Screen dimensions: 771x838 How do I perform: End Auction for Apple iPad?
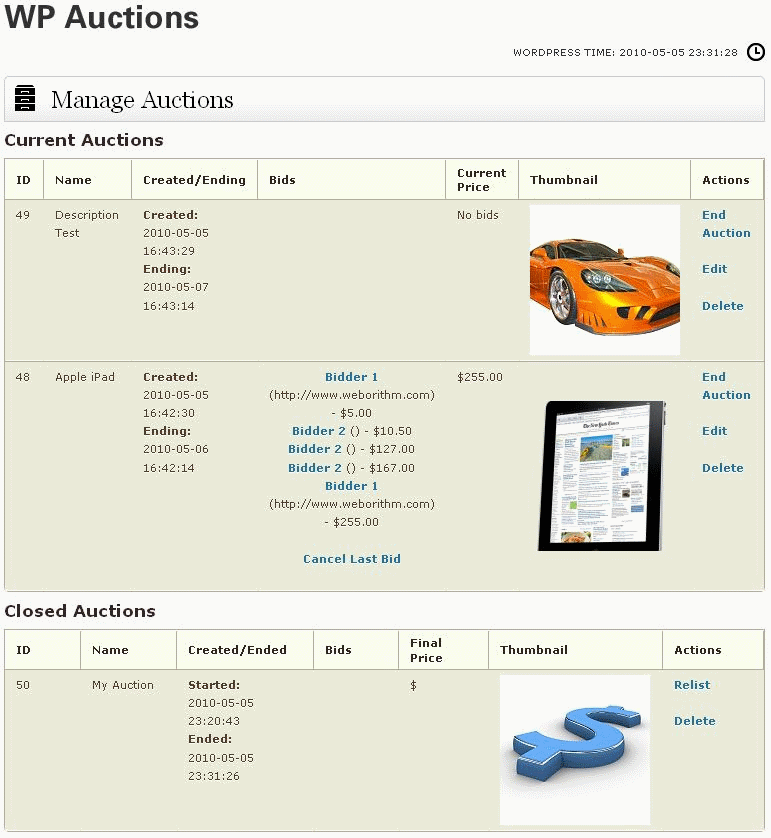click(x=726, y=386)
